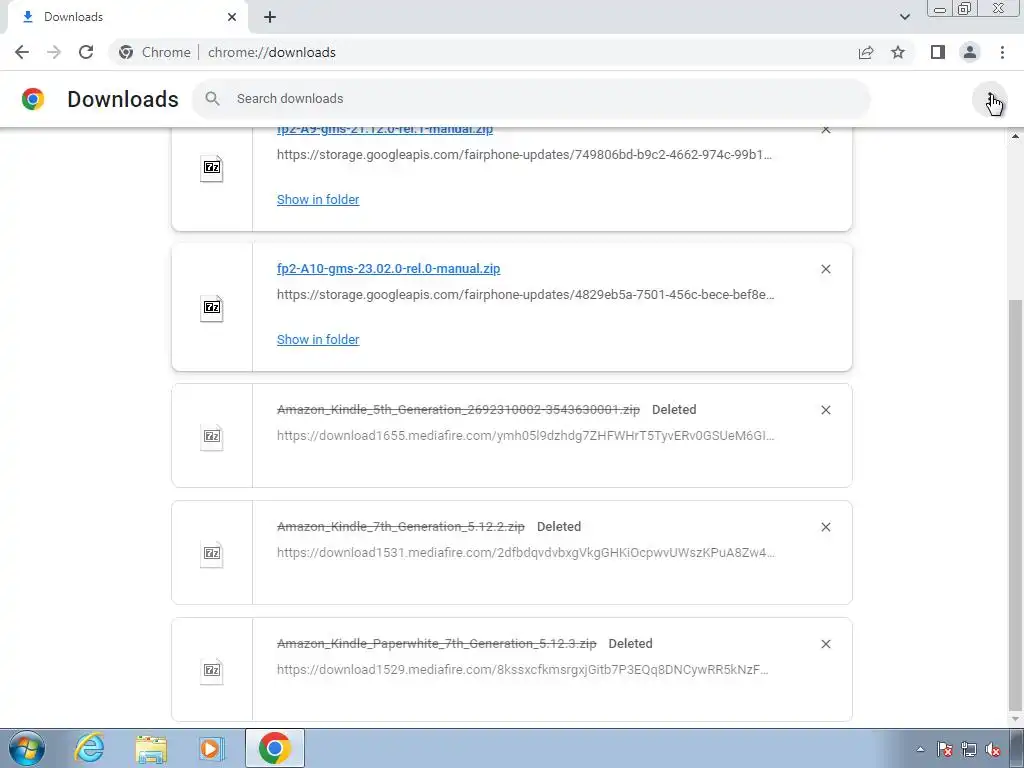Click Kindle 5th Generation file icon
The height and width of the screenshot is (768, 1024).
click(x=212, y=436)
